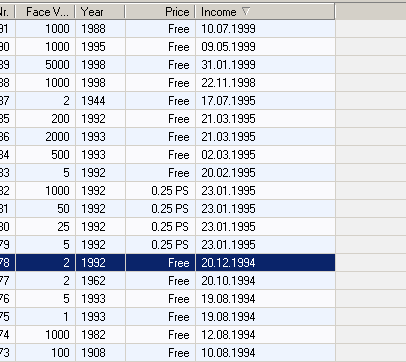406x362 pixels.
Task: Click 23.01.1995 in the face value 1000 row
Action: point(228,191)
